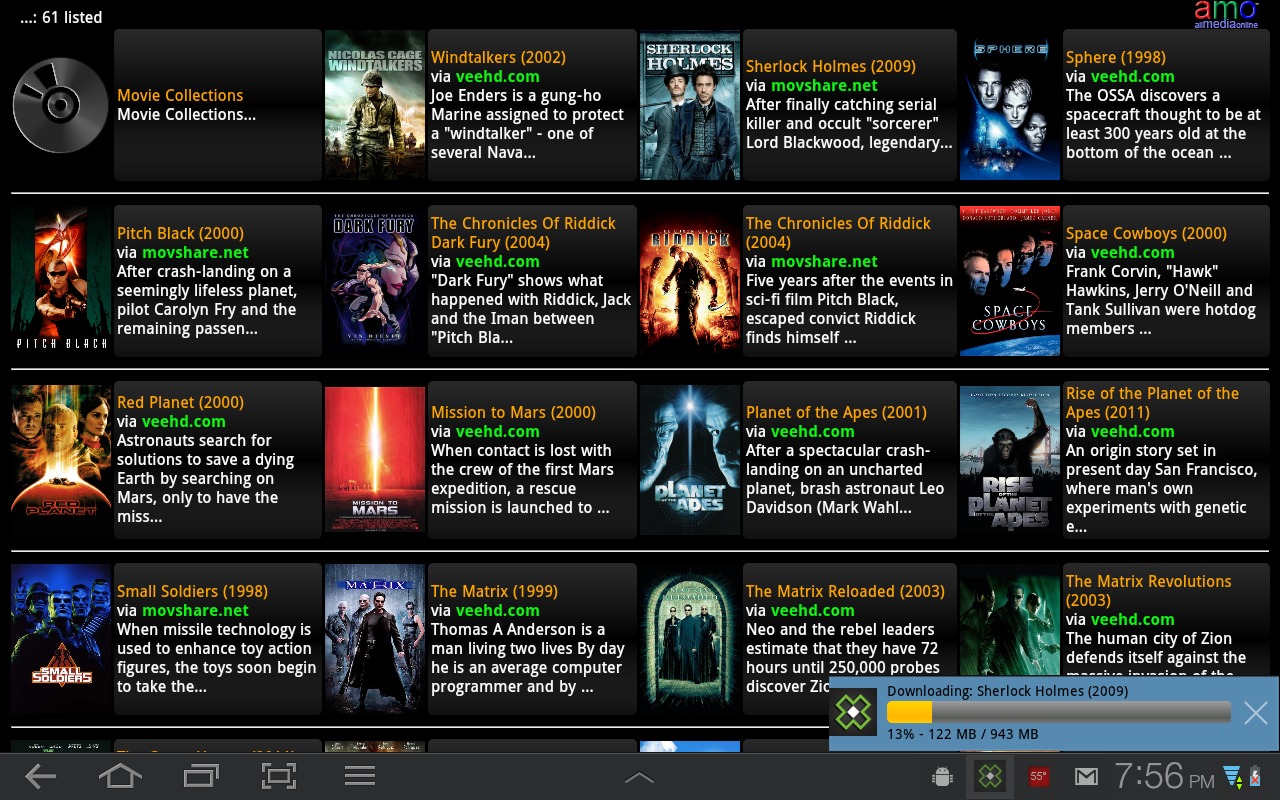Open The Matrix (1999) title
This screenshot has width=1280, height=800.
(x=494, y=591)
